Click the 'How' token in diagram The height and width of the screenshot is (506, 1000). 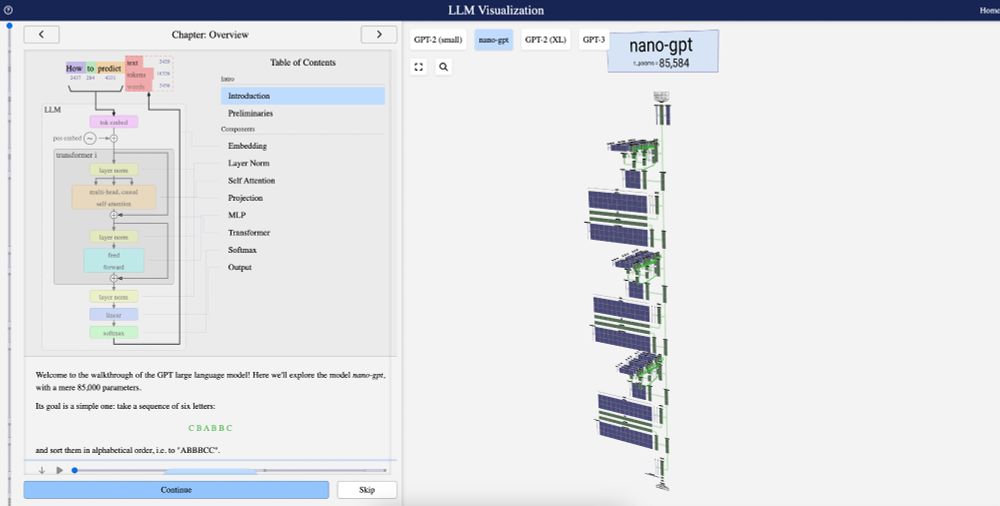[75, 68]
